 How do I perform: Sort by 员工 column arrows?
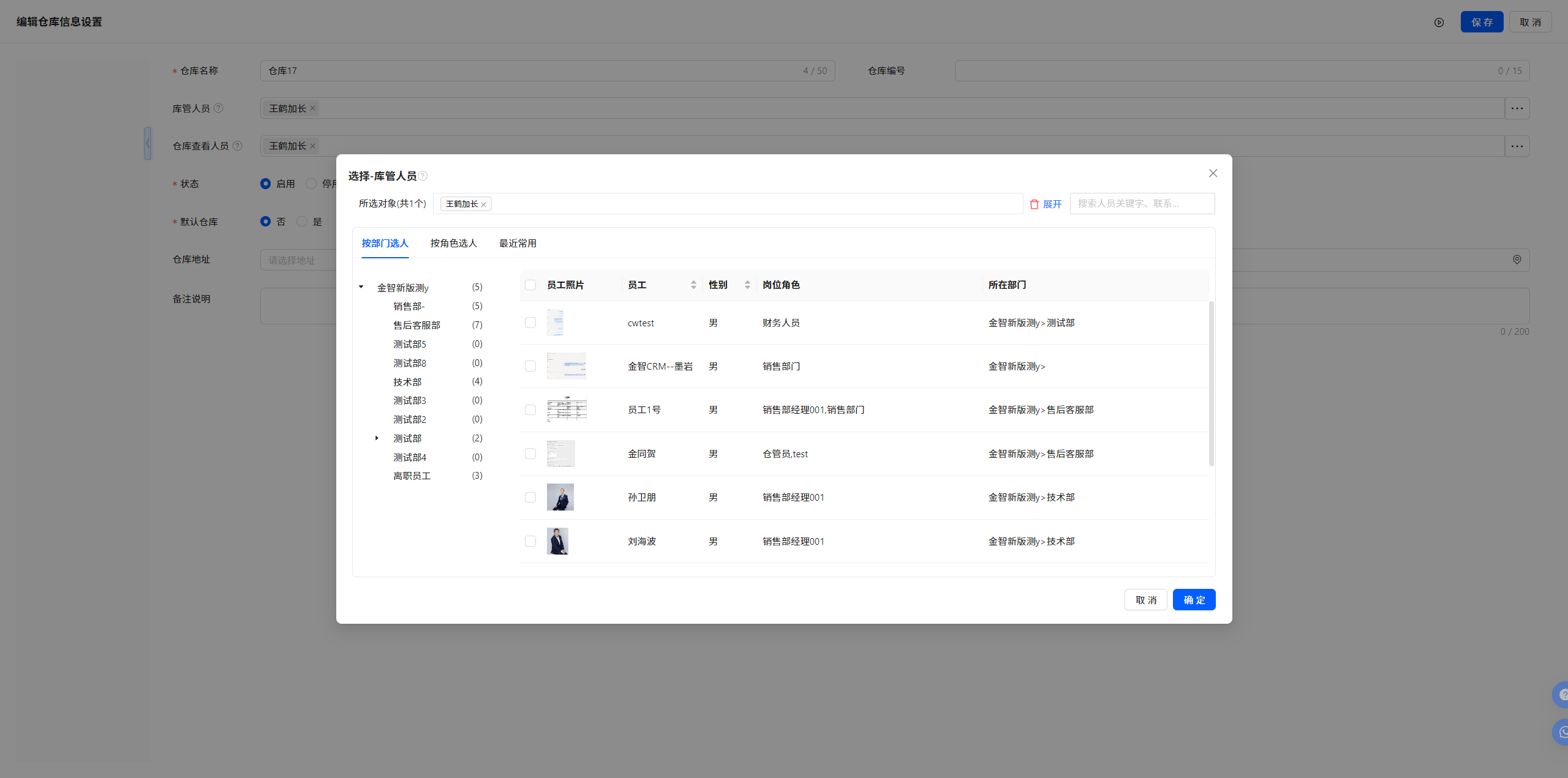[x=693, y=285]
